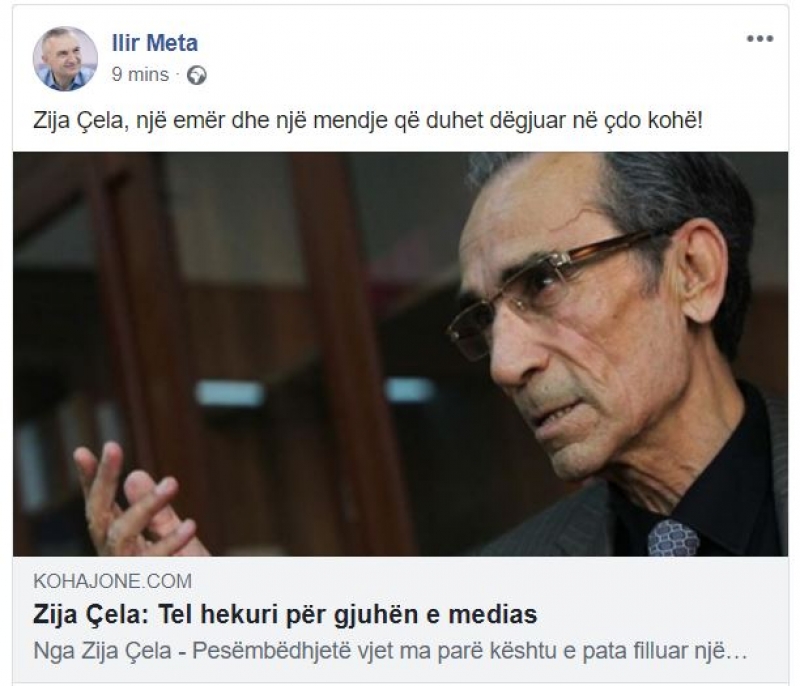Visit the Ilir Meta profile name link
Screen dimensions: 800x686
click(155, 43)
